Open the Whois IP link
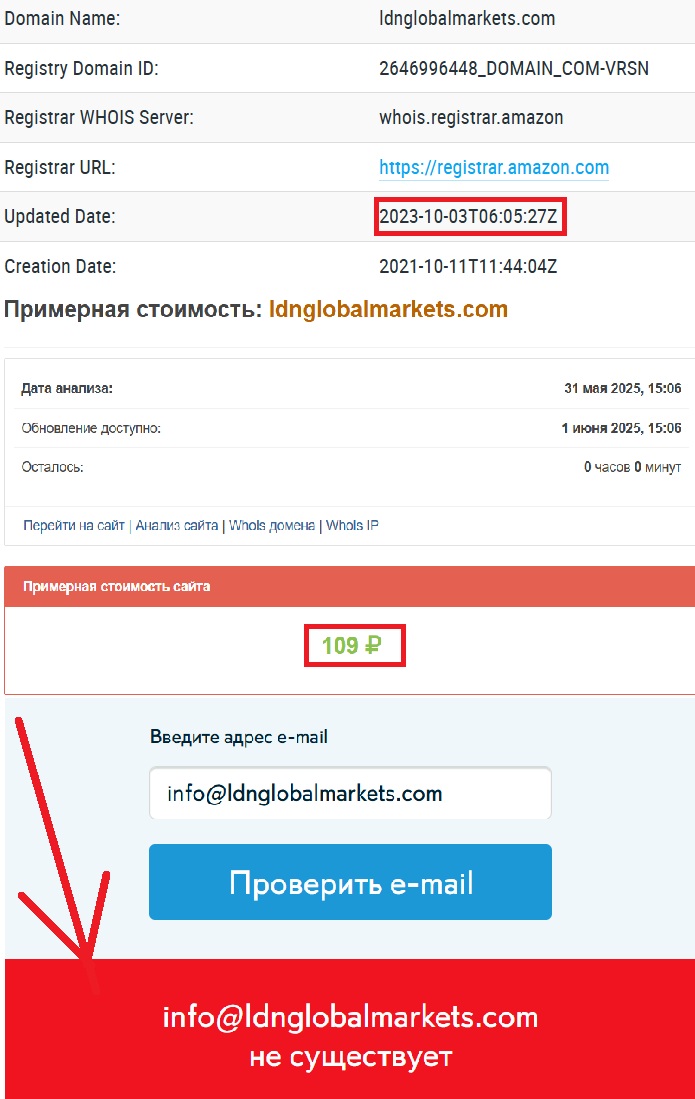 (352, 525)
